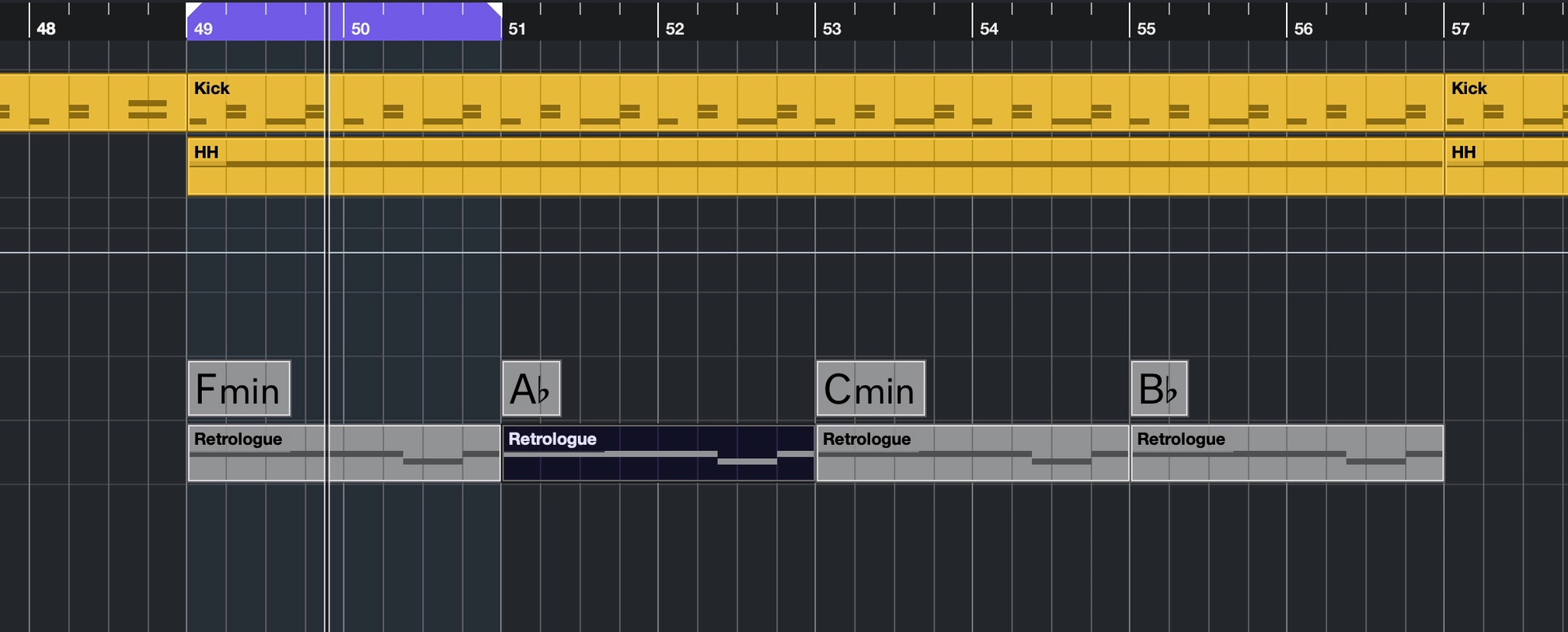The height and width of the screenshot is (632, 1568).
Task: Select the Kick part starting at bar 57
Action: pos(1506,102)
